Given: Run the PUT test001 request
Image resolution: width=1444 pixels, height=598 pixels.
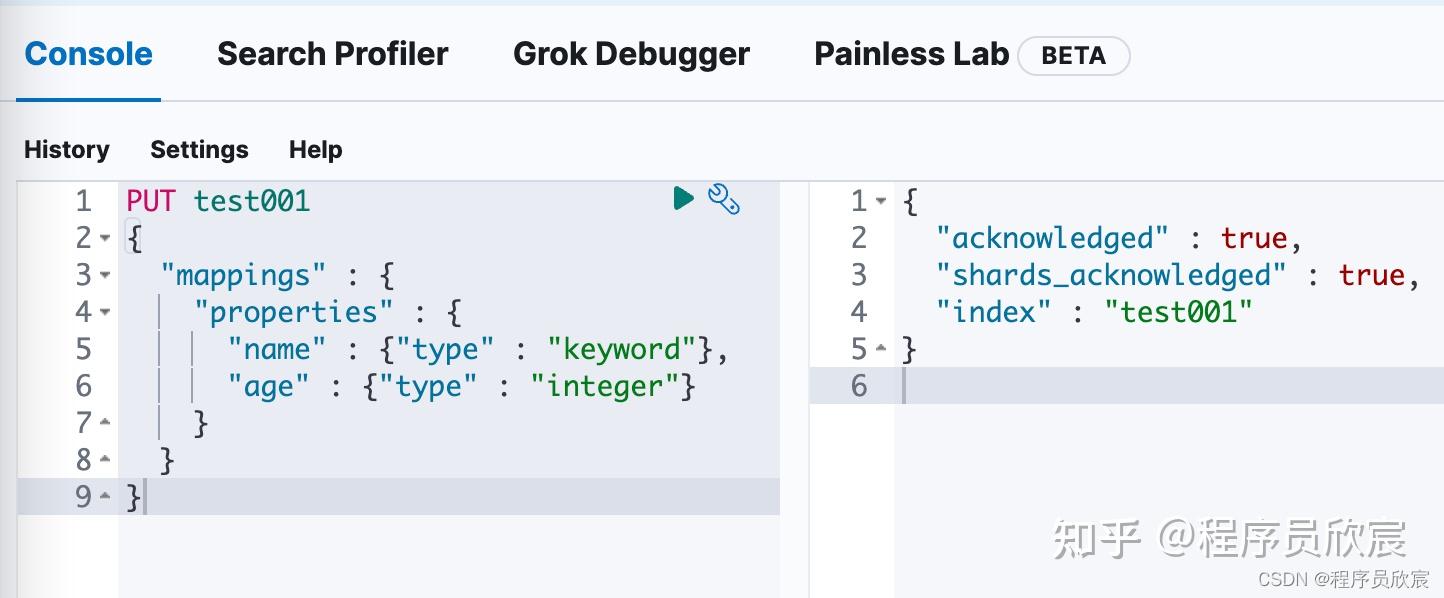Looking at the screenshot, I should [x=683, y=198].
